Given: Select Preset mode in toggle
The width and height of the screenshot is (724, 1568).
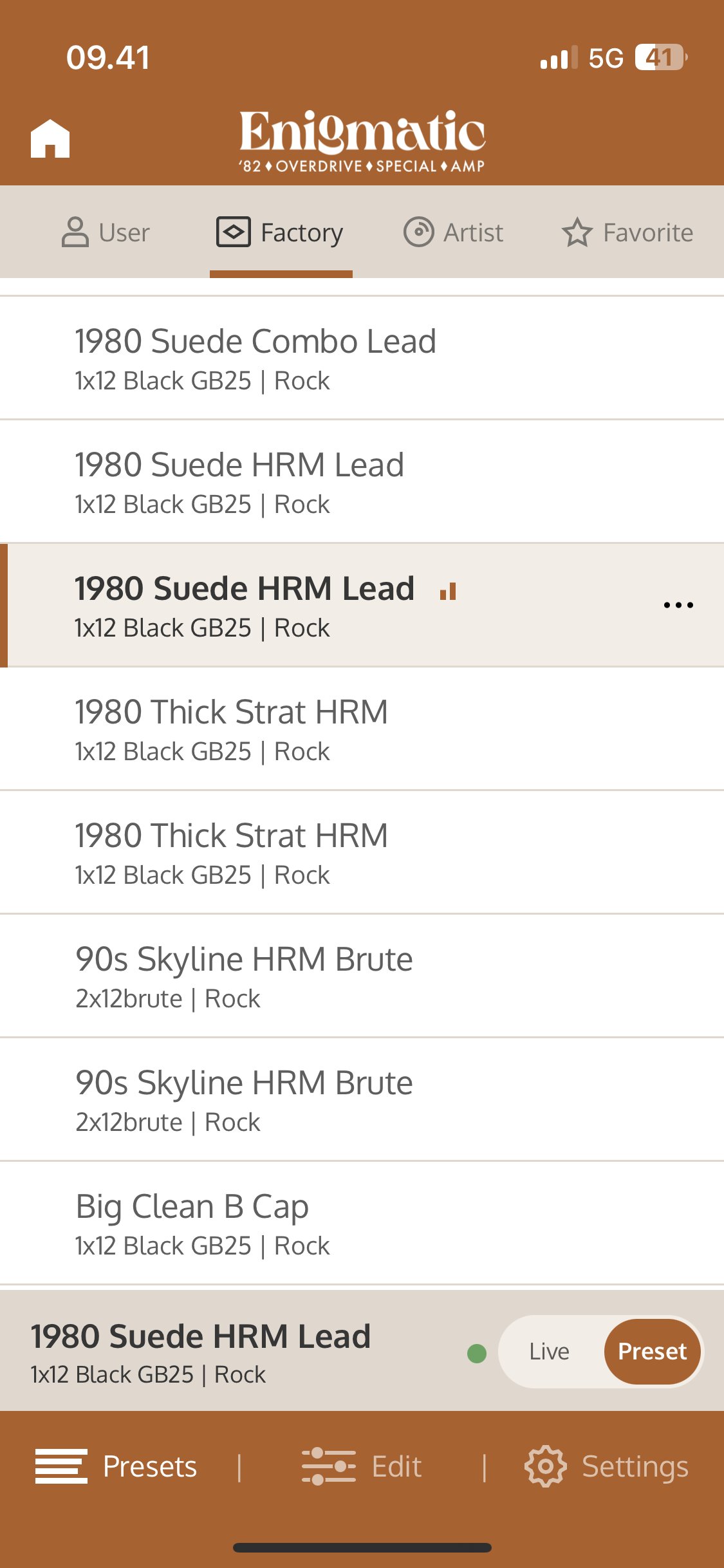Looking at the screenshot, I should click(x=652, y=1351).
